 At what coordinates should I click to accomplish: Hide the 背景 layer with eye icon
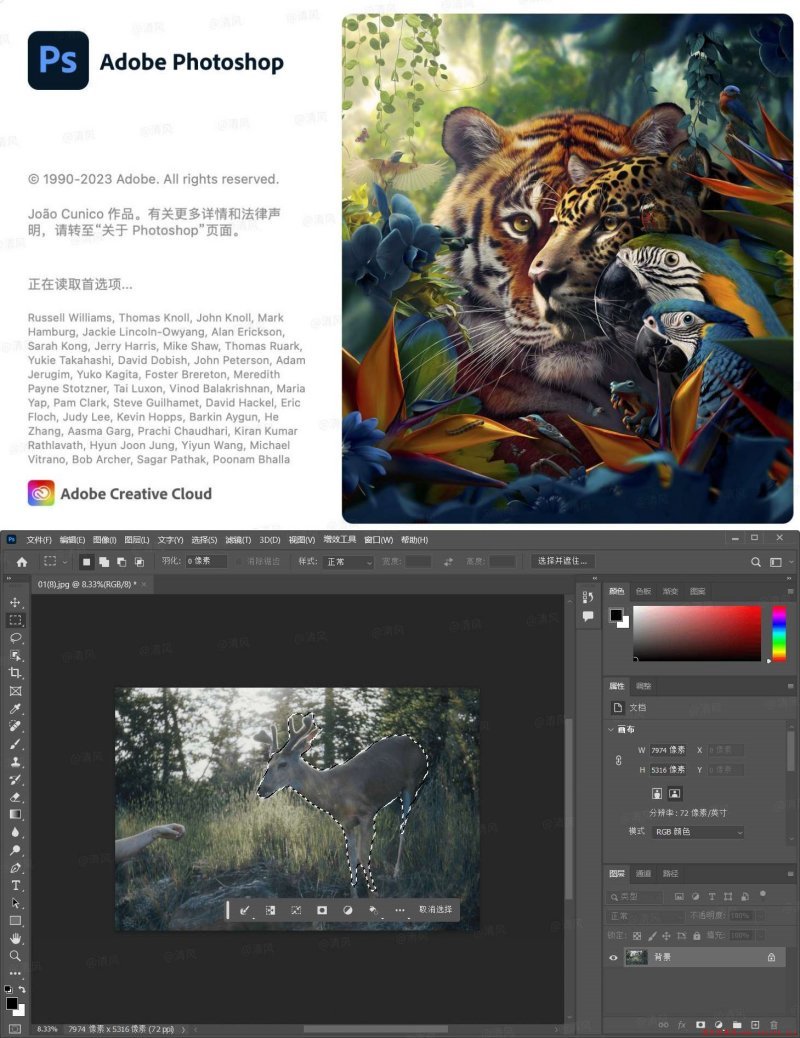(x=614, y=957)
